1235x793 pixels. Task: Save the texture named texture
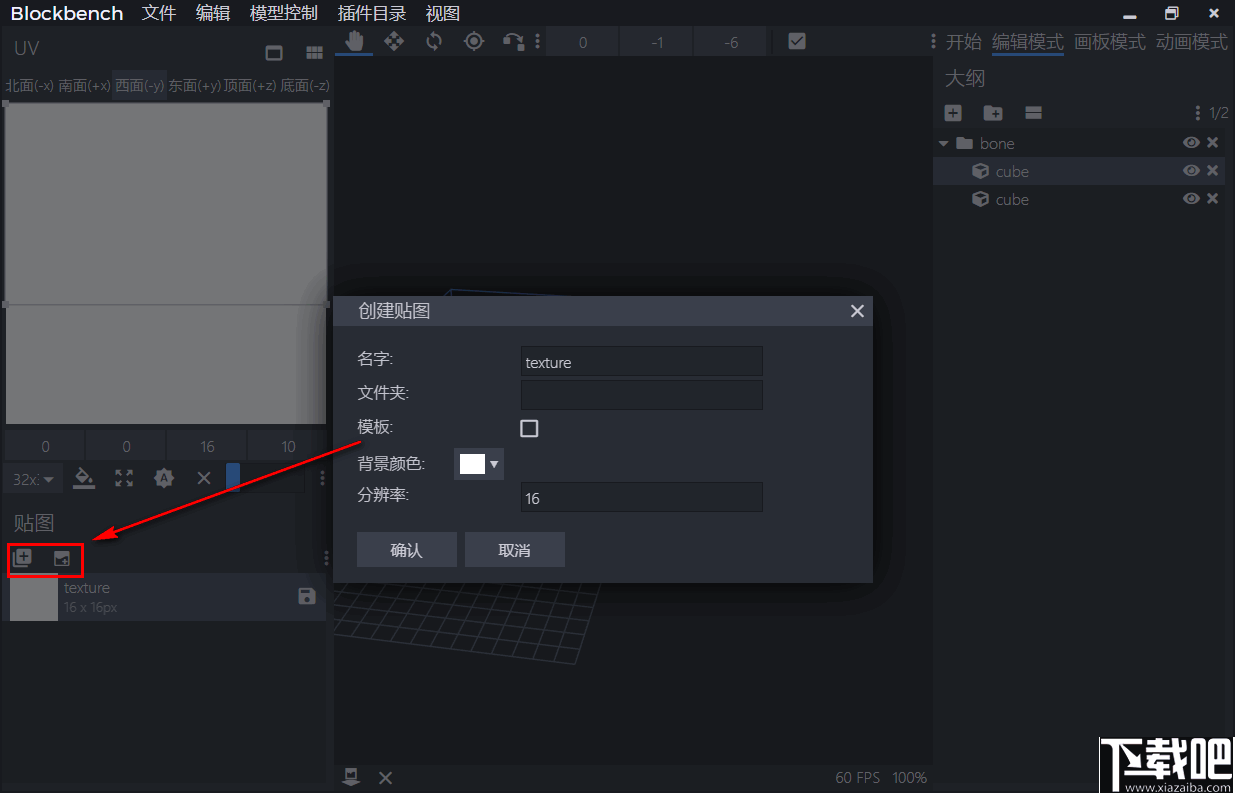point(307,597)
